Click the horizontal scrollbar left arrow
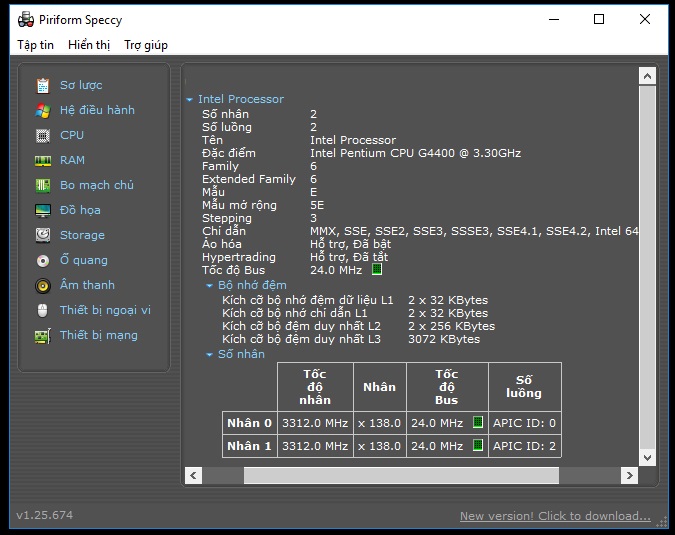This screenshot has height=535, width=675. pyautogui.click(x=193, y=476)
